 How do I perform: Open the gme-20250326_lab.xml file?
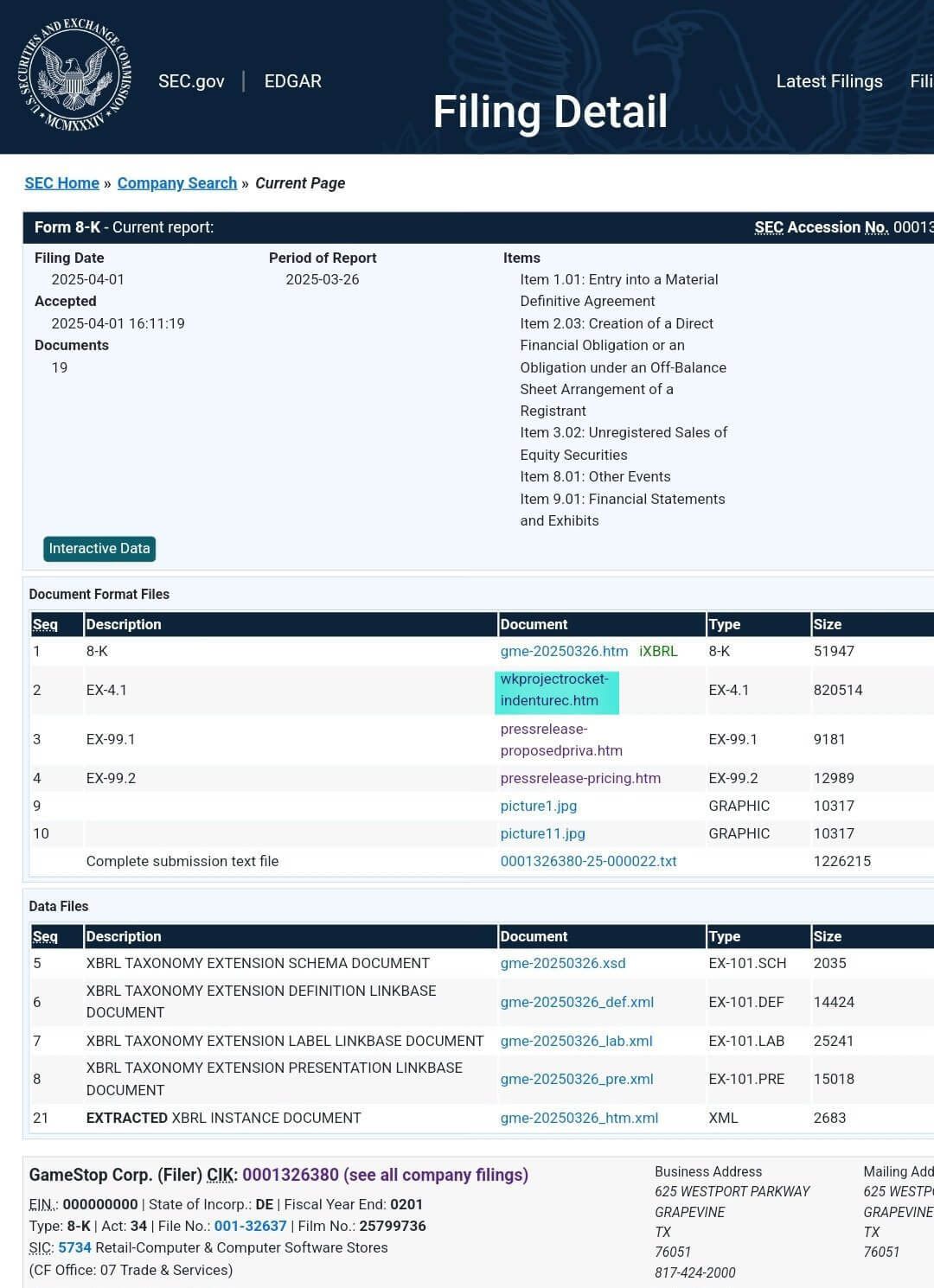pos(576,1042)
